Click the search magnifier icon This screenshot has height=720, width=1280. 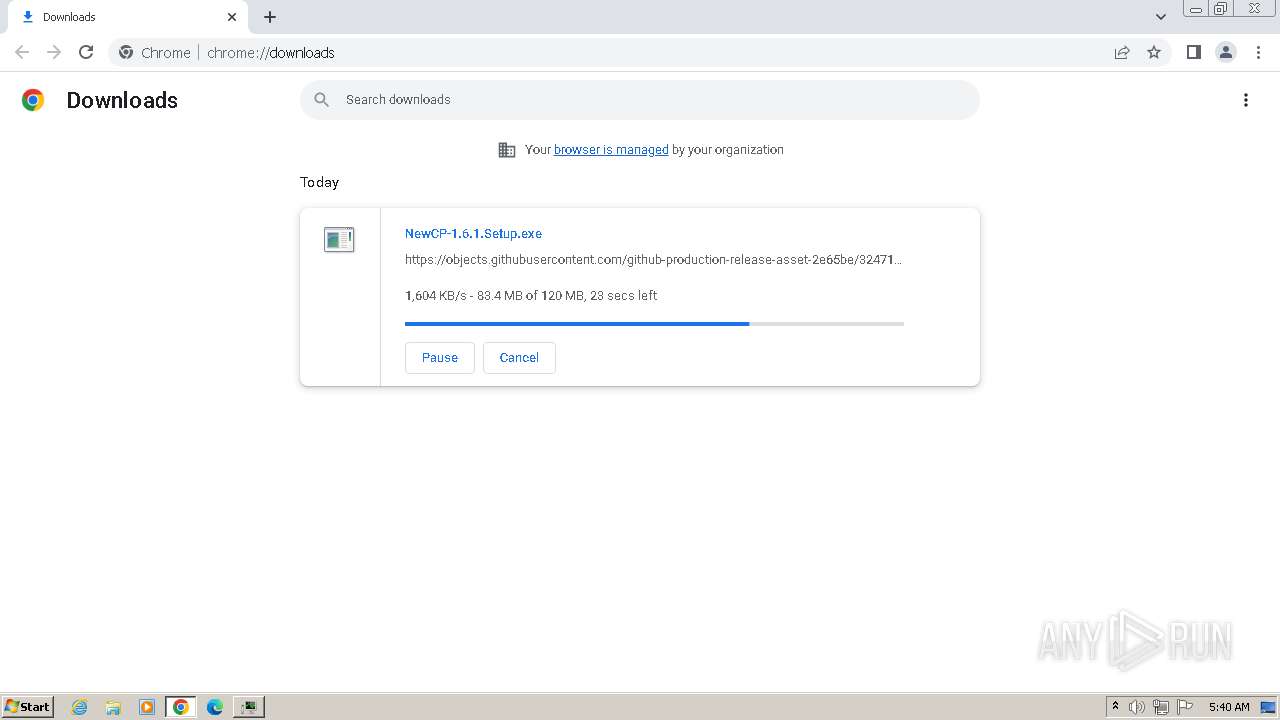pos(322,100)
